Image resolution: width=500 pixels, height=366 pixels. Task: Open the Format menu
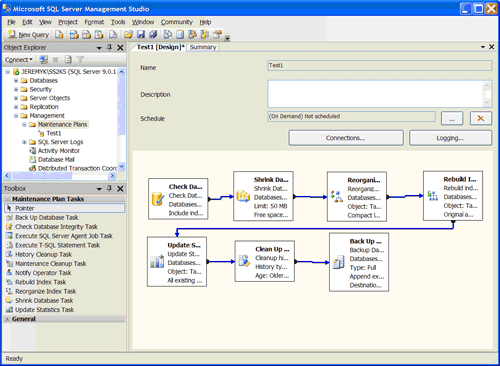click(x=94, y=22)
